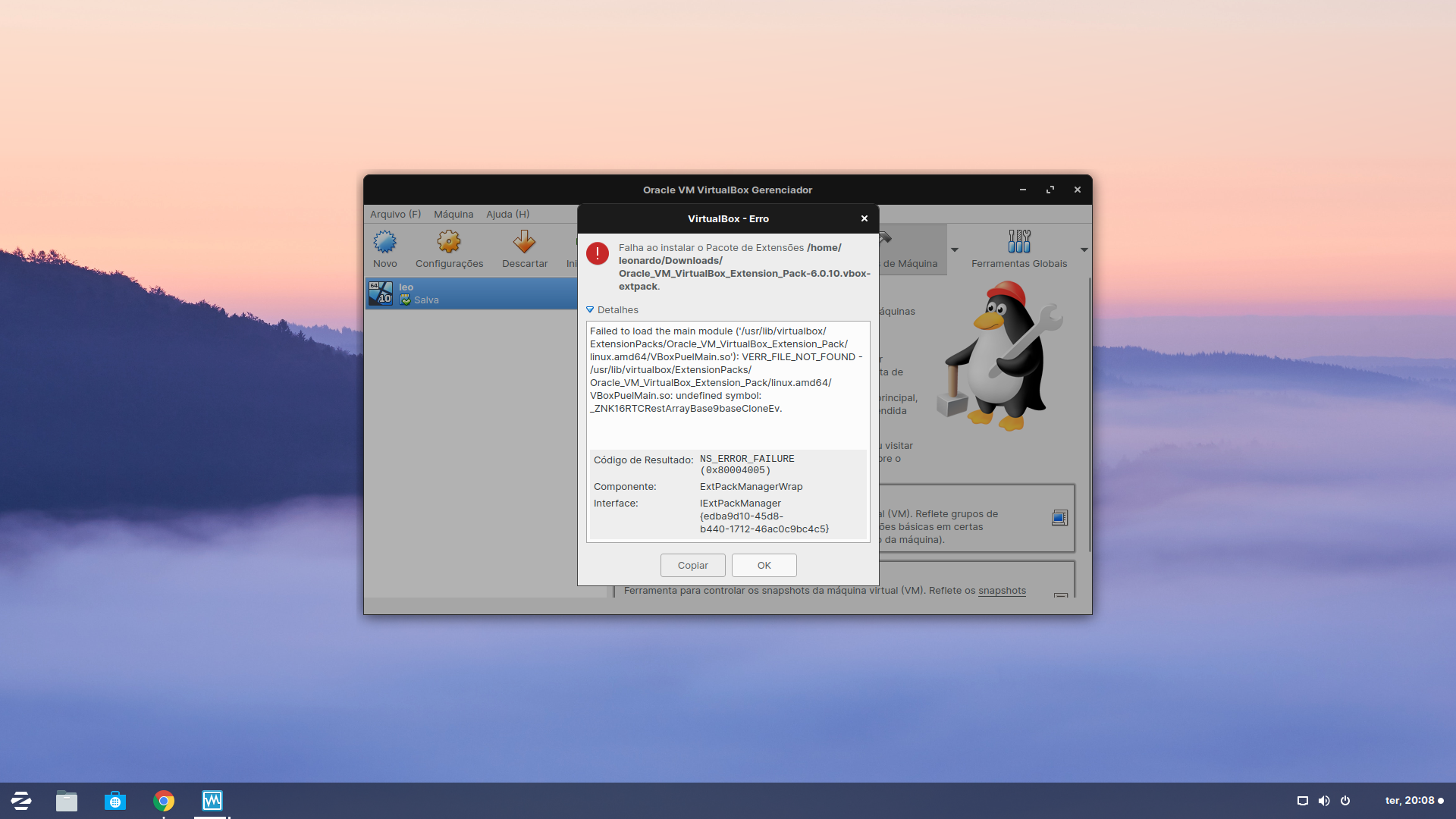
Task: Select the leo virtual machine entry
Action: (x=472, y=293)
